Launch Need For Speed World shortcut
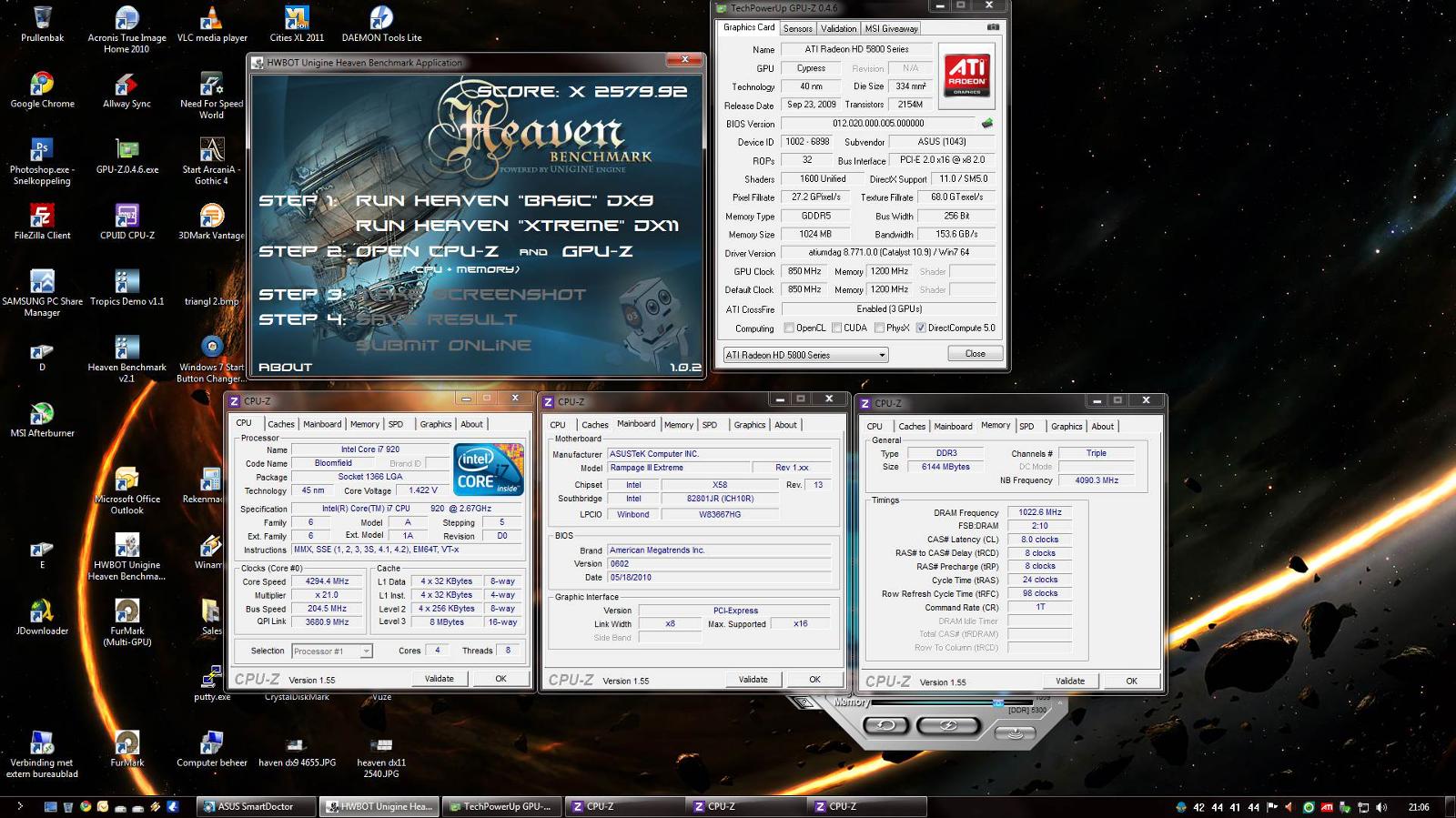This screenshot has height=818, width=1456. point(211,96)
